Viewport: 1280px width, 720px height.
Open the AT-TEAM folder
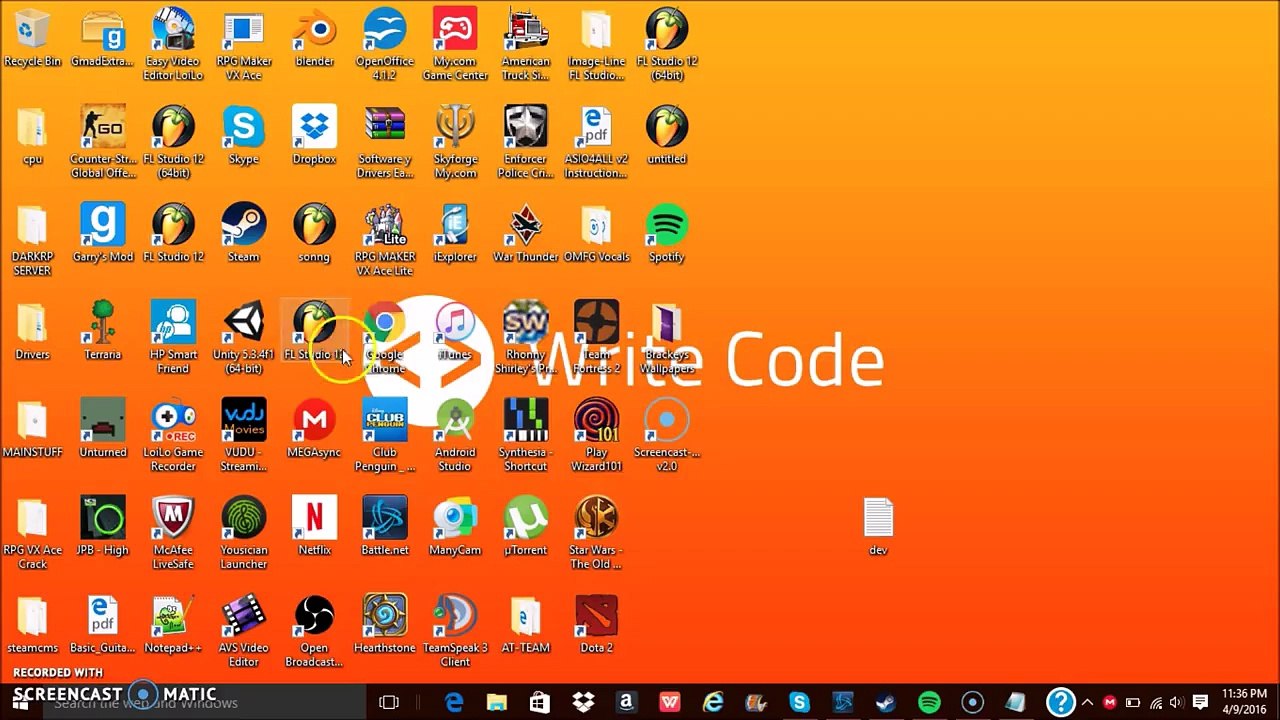tap(526, 624)
